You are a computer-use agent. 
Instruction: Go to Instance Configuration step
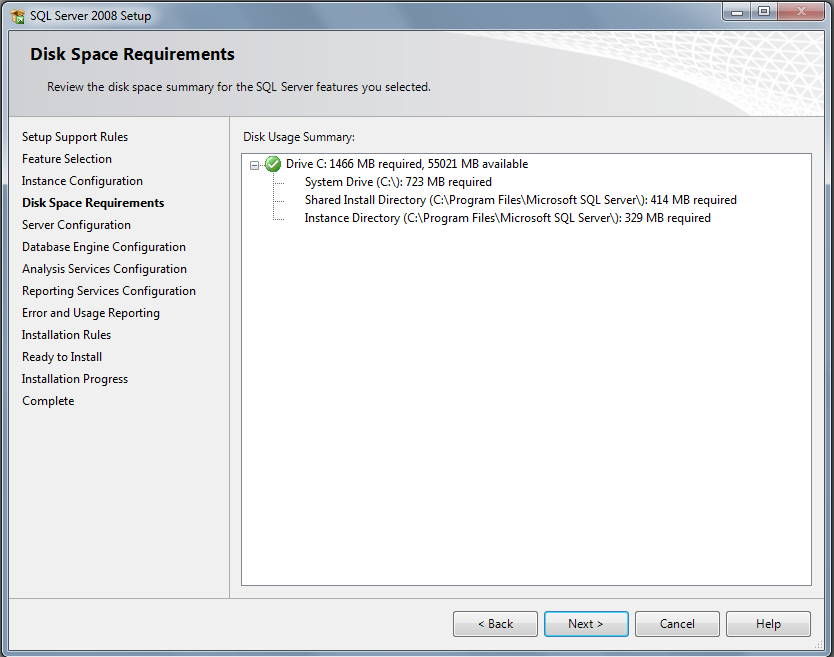point(82,181)
